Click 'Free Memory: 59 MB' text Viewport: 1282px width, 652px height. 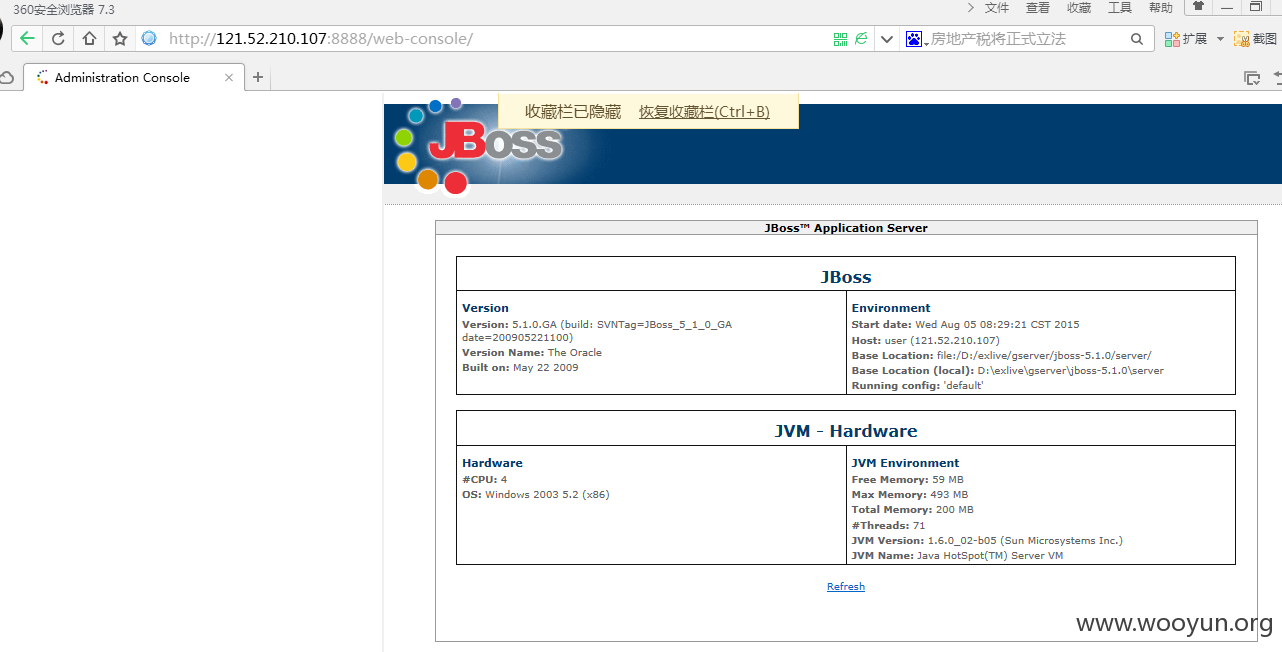click(907, 480)
